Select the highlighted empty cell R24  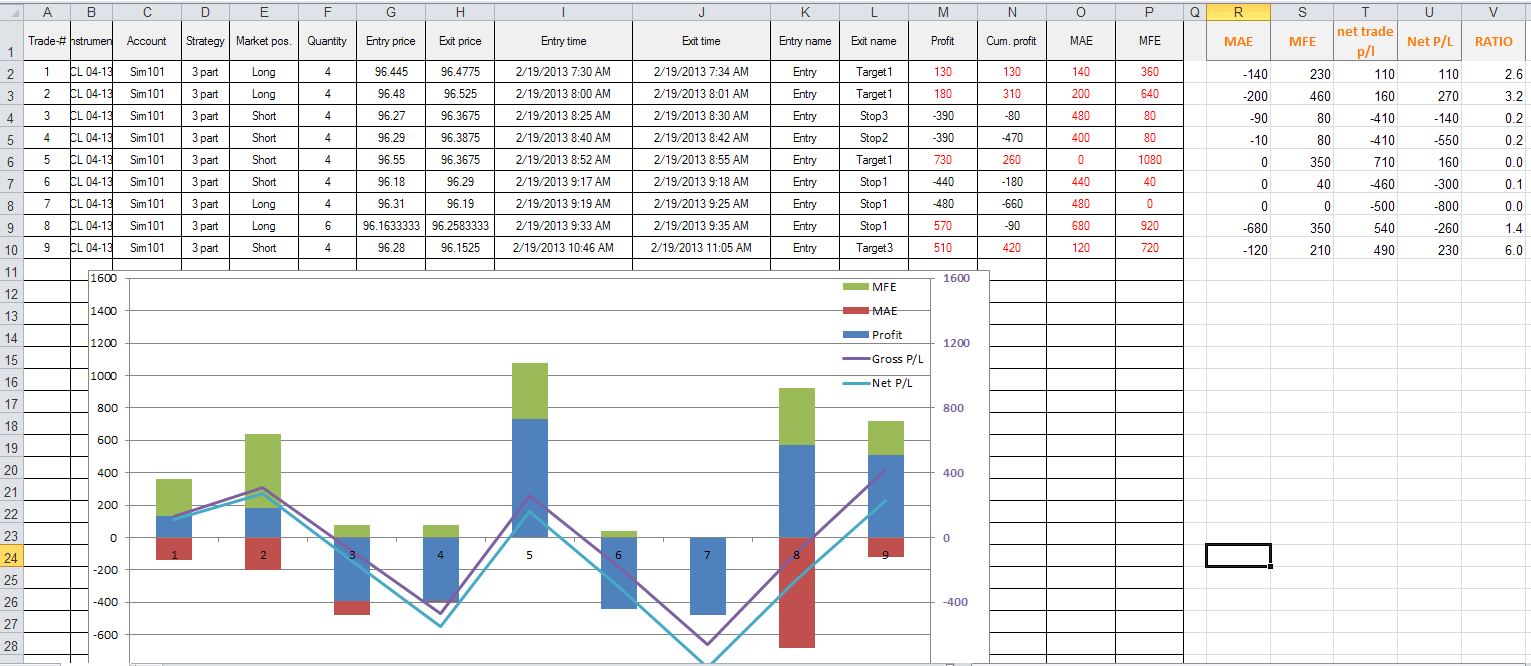(1238, 555)
